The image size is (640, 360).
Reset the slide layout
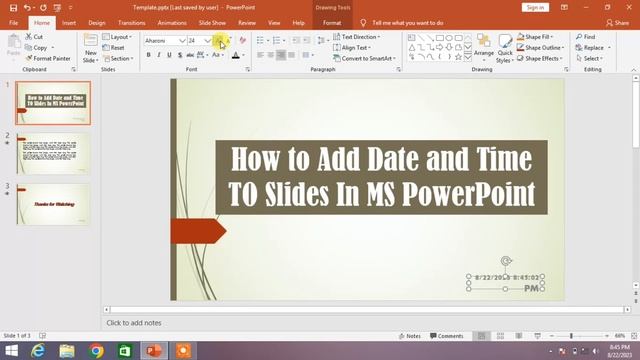[x=114, y=48]
